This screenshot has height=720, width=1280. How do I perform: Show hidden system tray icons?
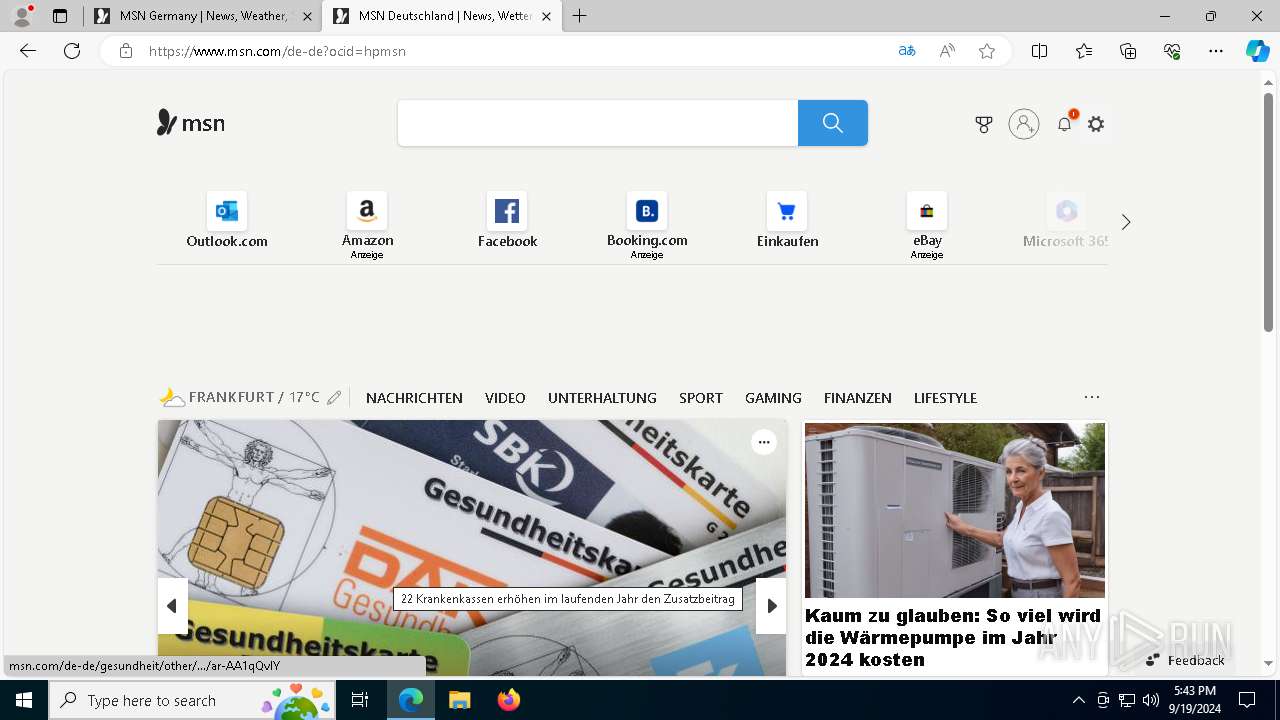point(1078,700)
